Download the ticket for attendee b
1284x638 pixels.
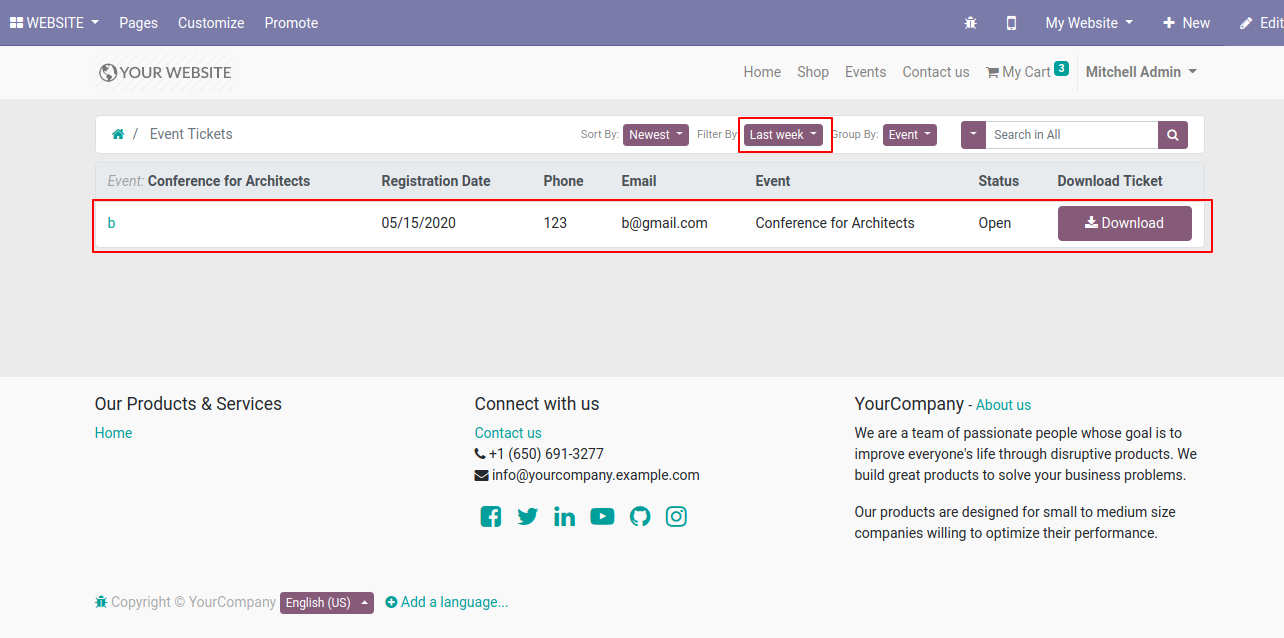pos(1125,223)
